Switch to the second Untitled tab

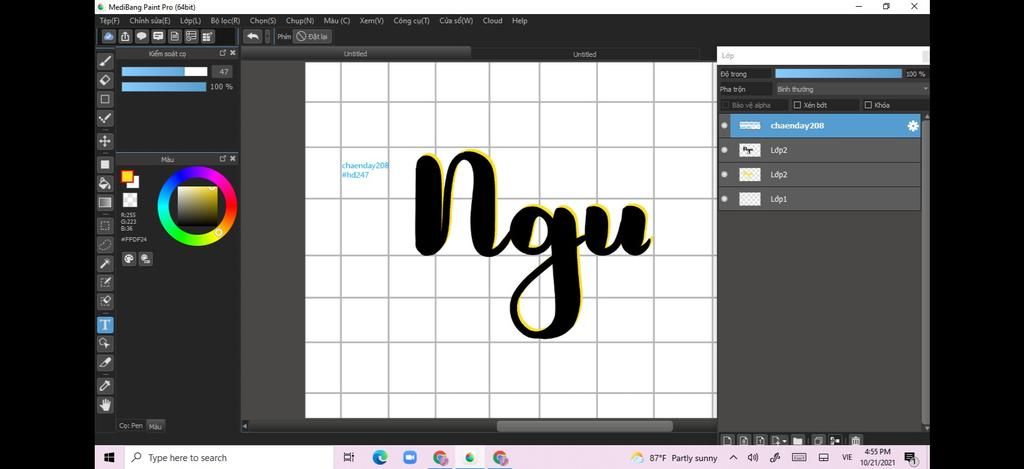(x=584, y=54)
